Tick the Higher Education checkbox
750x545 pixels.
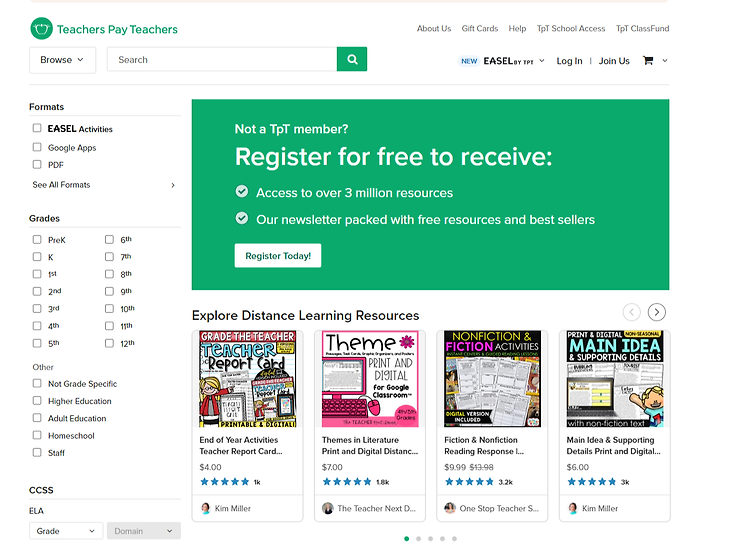click(37, 400)
